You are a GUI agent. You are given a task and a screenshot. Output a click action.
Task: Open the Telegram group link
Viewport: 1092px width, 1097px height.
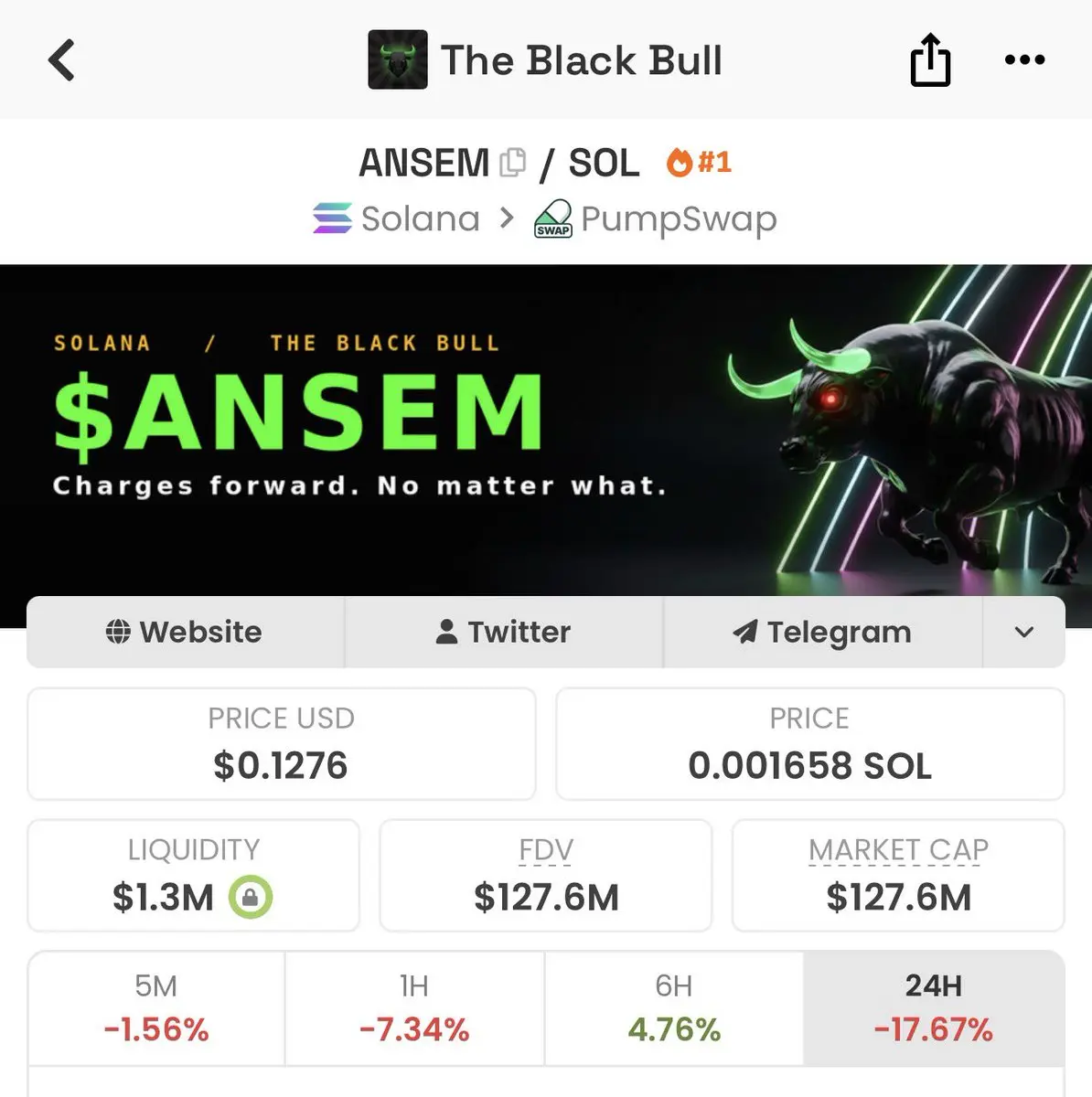823,632
